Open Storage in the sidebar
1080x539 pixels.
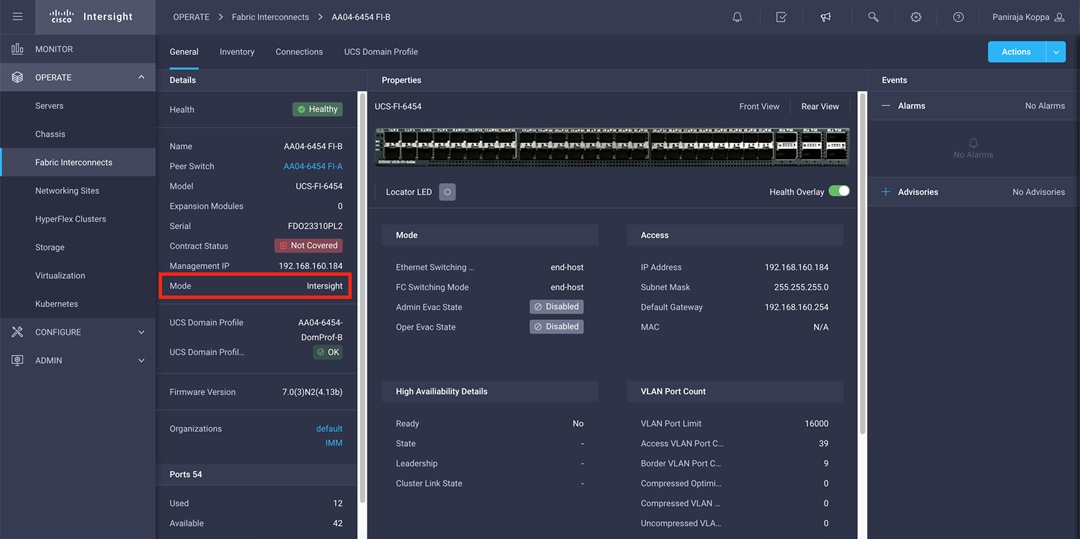coord(78,247)
